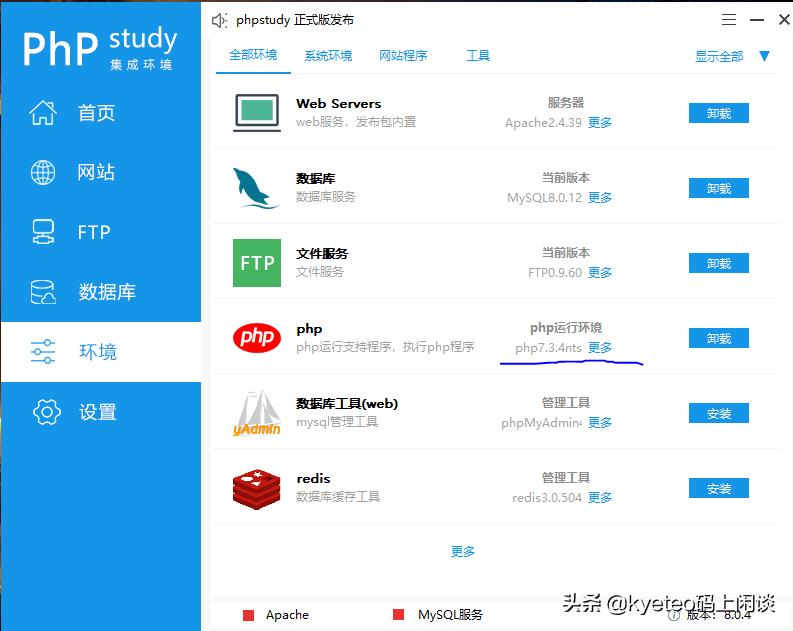Click the FTP0.9.60 version text
Viewport: 793px width, 631px height.
(555, 273)
